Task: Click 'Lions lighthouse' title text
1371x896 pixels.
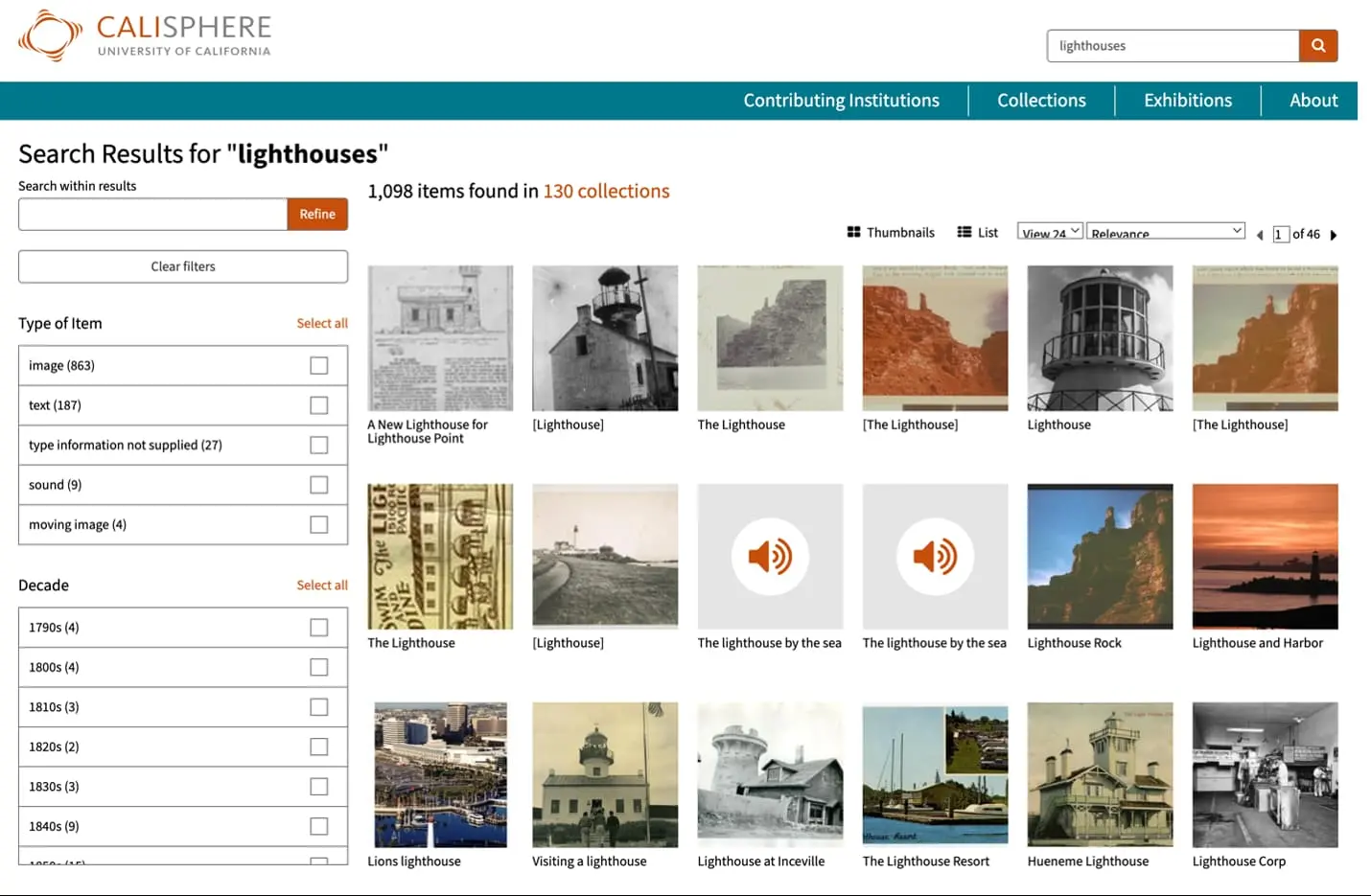Action: pos(414,862)
